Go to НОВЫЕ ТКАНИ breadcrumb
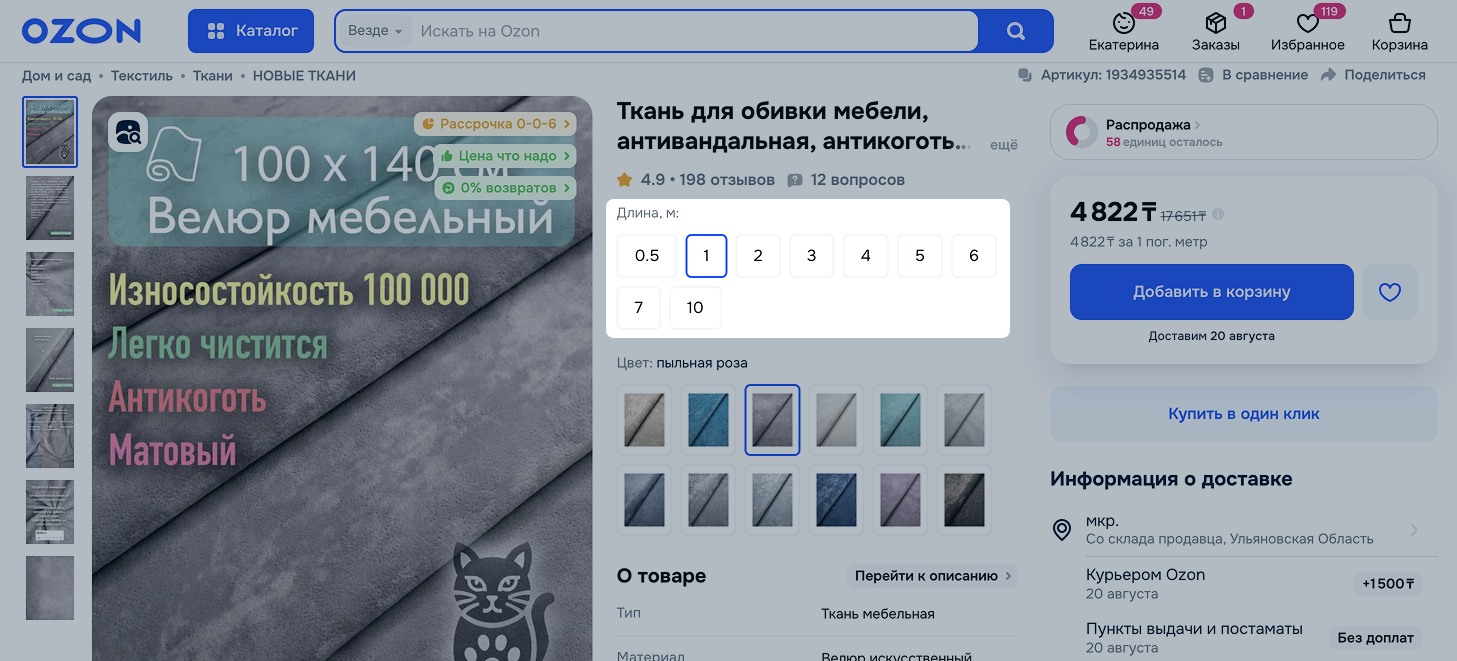Screen dimensions: 1457x661 (304, 76)
